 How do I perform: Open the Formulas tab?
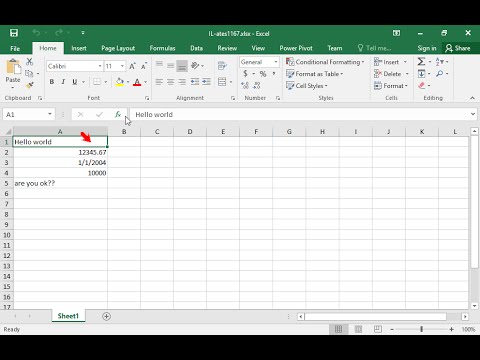point(162,48)
